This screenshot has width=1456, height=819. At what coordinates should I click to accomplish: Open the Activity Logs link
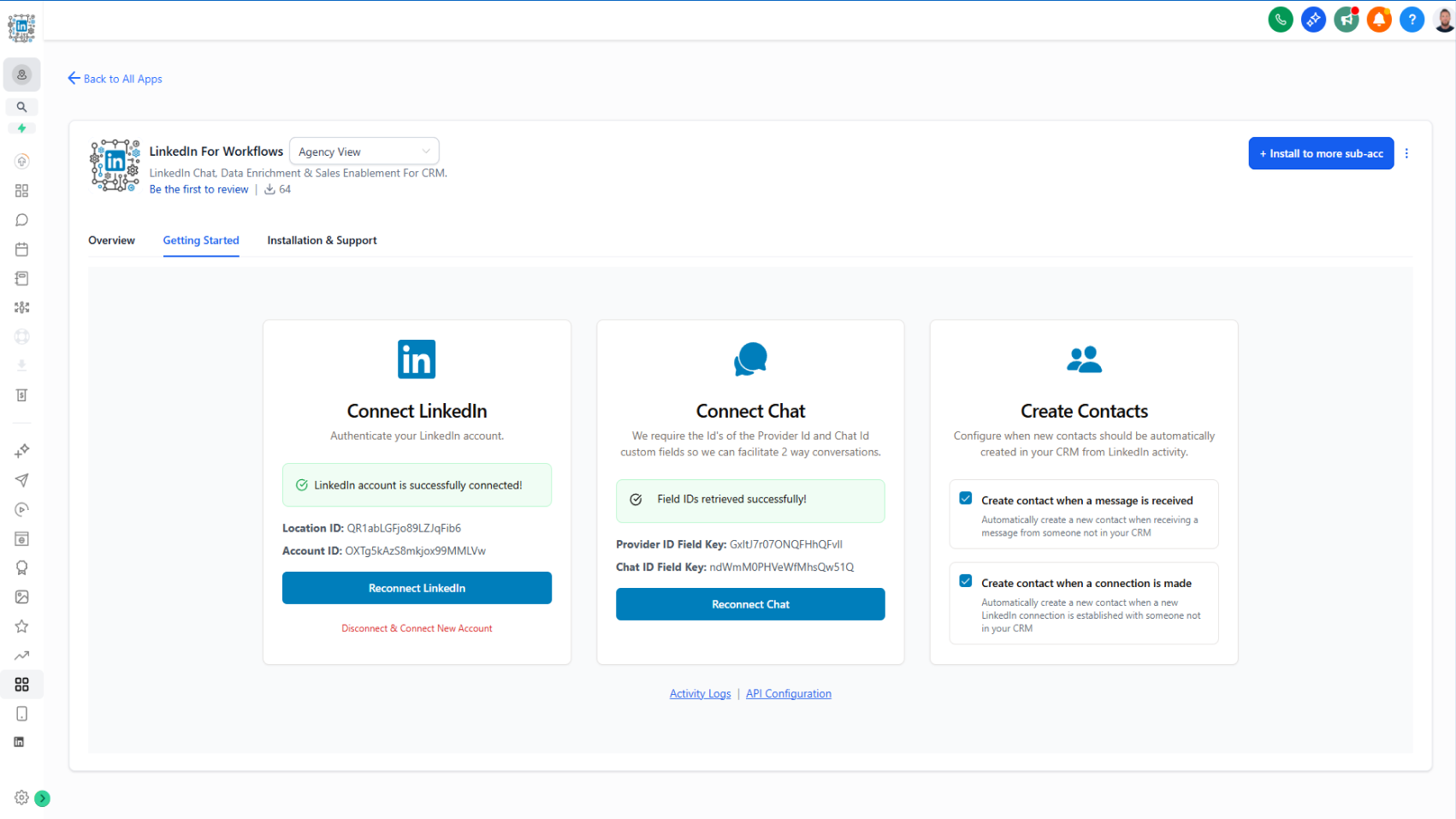click(700, 694)
